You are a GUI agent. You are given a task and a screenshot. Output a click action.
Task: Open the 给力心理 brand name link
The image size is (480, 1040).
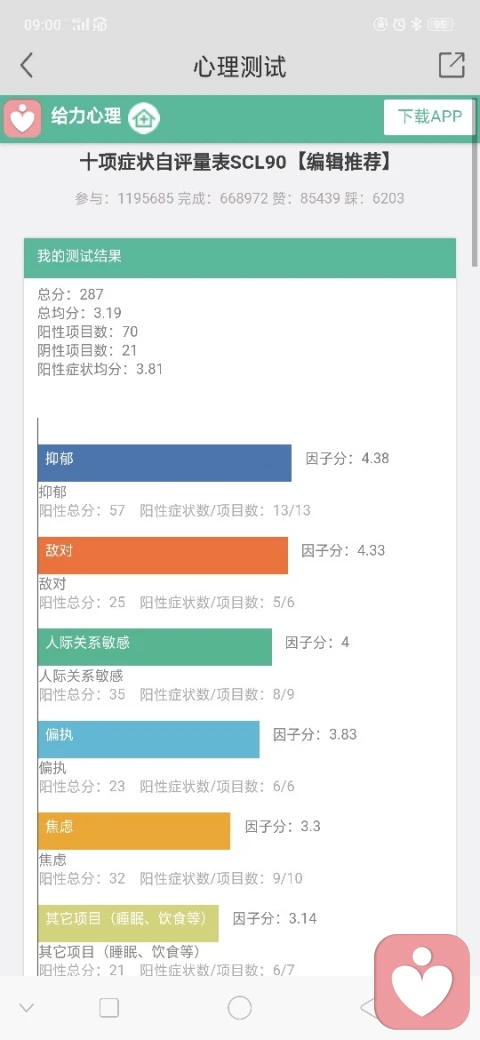[86, 116]
